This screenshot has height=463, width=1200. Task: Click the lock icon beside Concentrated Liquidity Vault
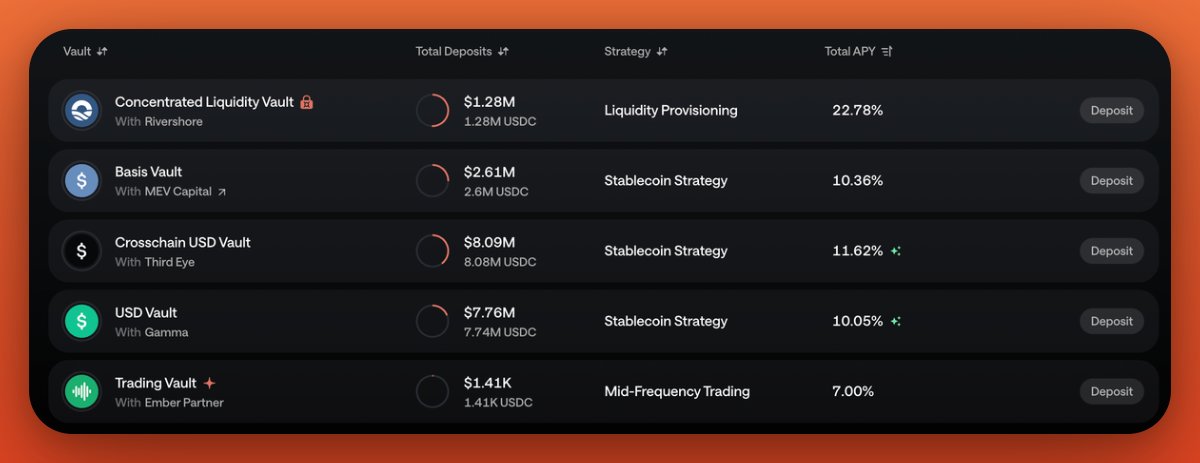coord(307,102)
